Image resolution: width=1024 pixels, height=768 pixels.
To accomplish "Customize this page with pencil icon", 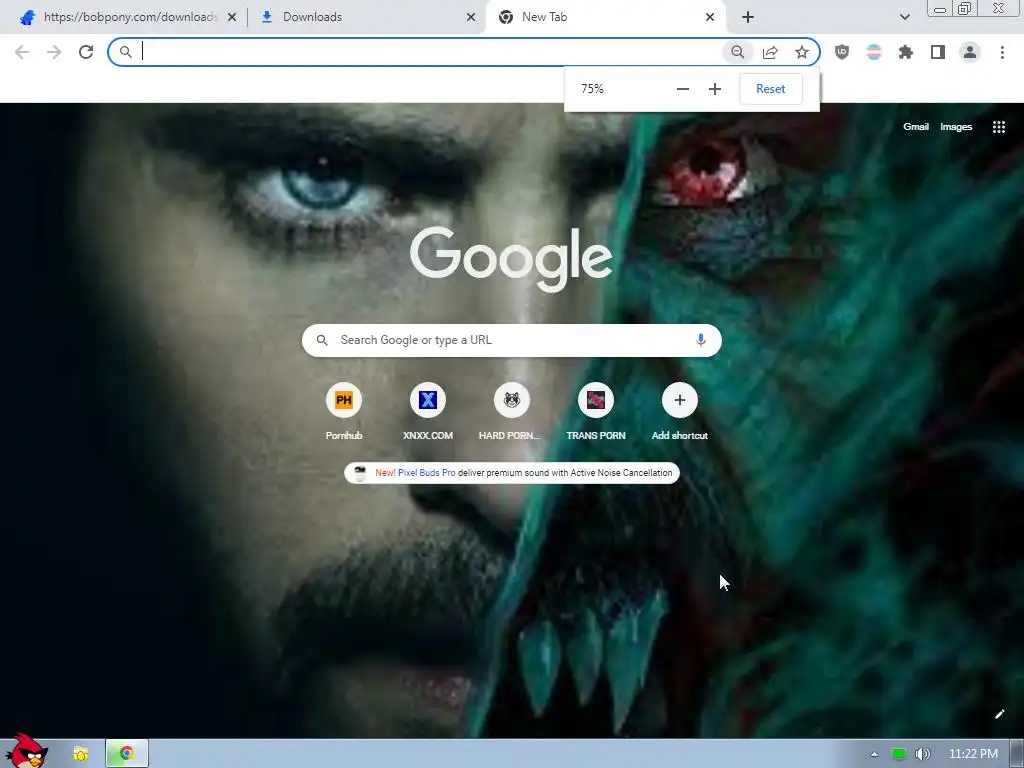I will (x=999, y=714).
